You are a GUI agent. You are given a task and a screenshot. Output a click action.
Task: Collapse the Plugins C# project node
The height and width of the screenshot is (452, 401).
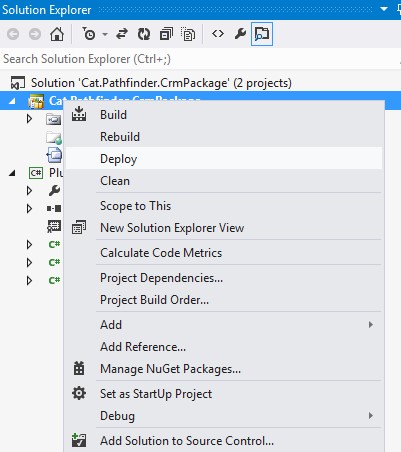tap(12, 173)
